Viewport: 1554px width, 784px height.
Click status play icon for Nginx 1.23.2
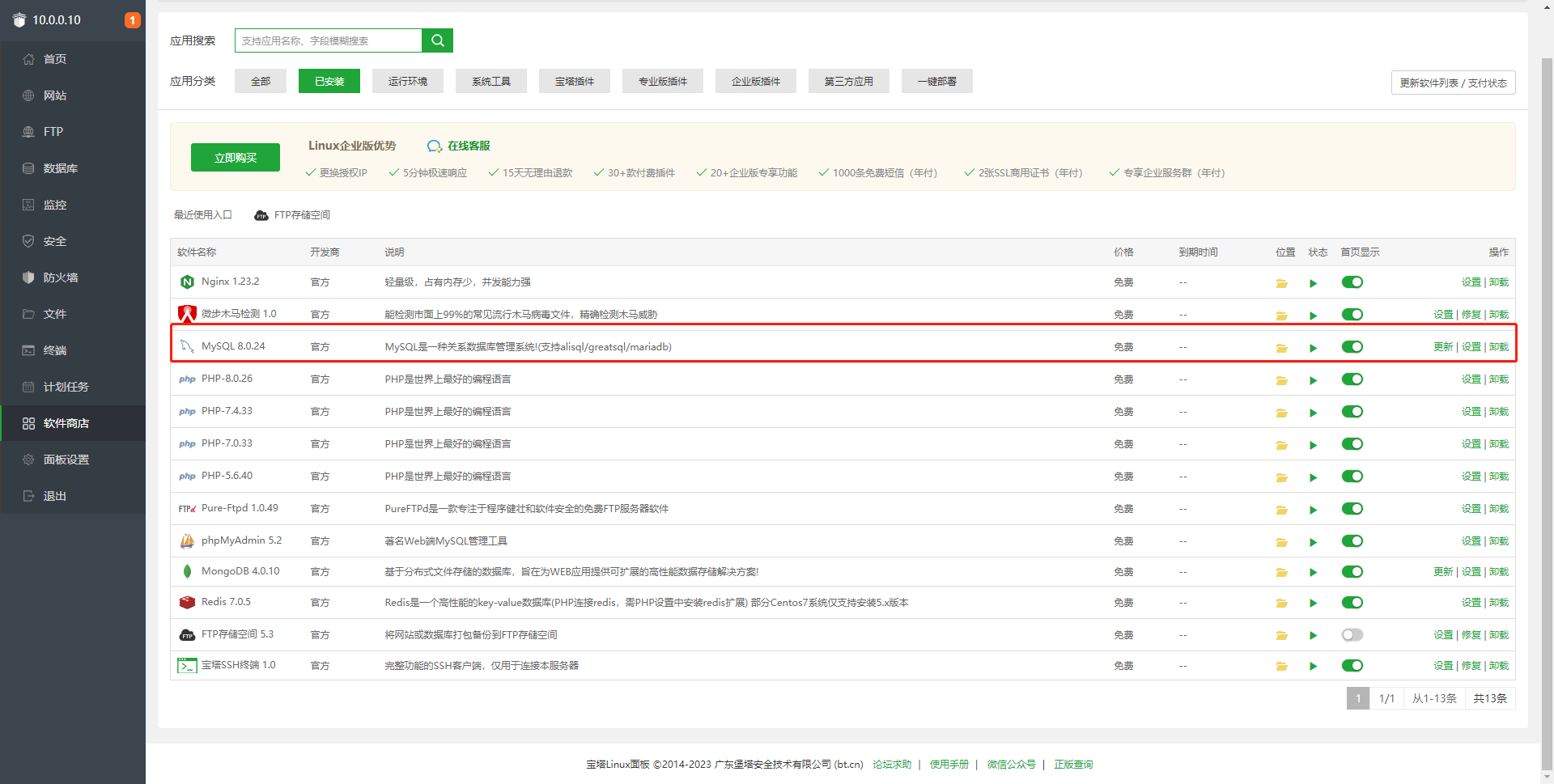[1314, 283]
